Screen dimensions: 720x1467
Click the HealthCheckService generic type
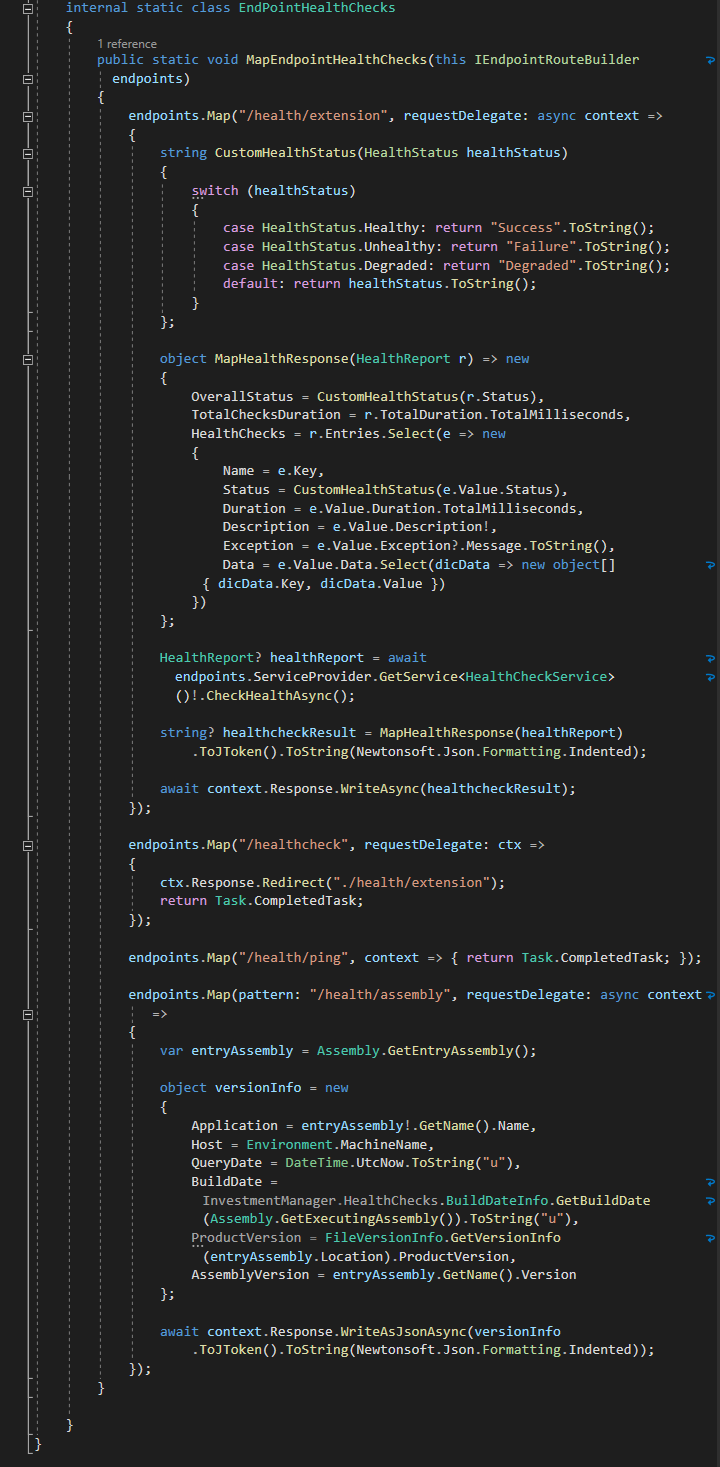(x=536, y=677)
